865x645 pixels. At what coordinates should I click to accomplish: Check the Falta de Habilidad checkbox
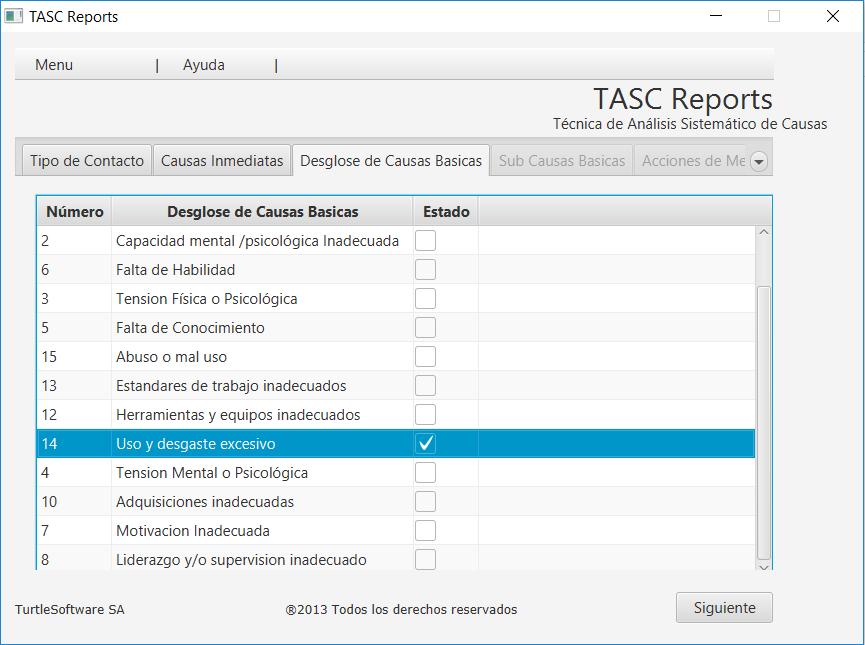425,270
